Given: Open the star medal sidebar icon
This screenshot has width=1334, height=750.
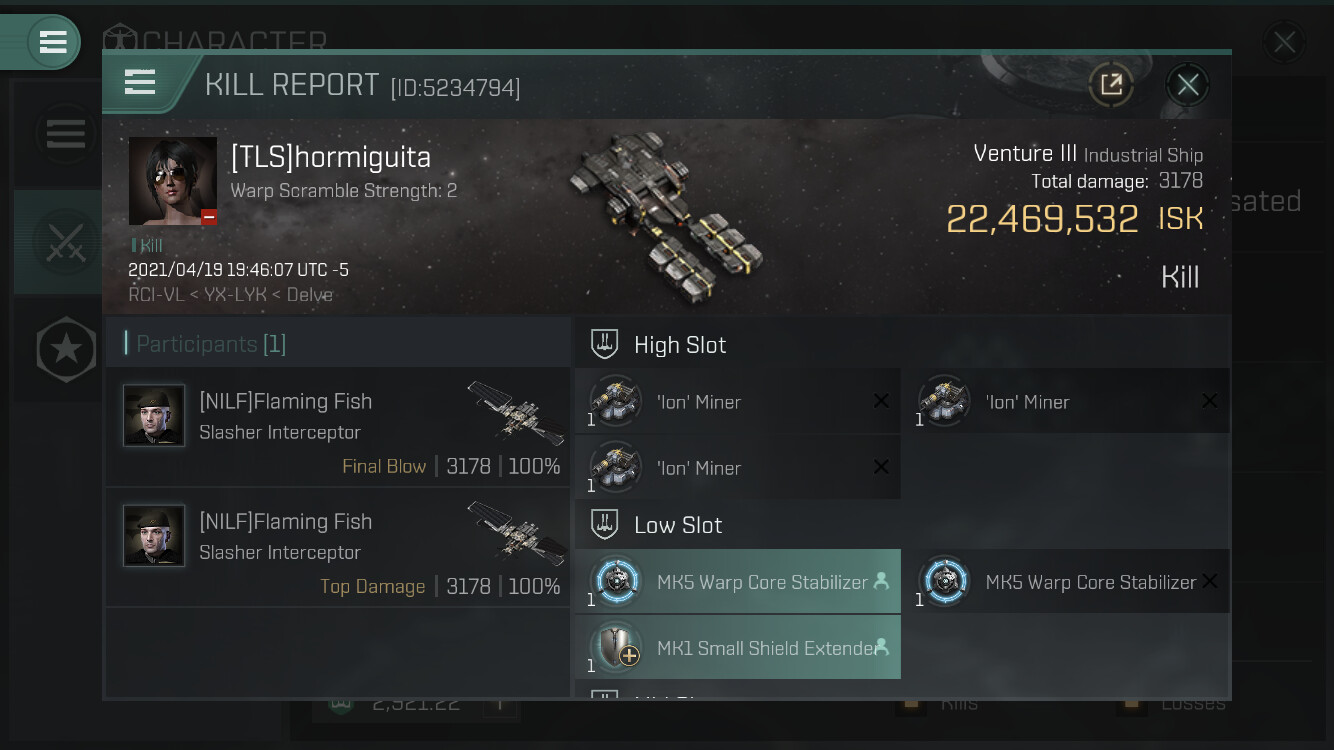Looking at the screenshot, I should coord(66,350).
